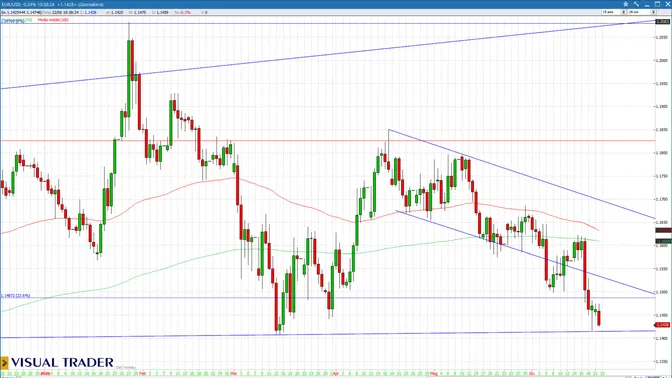
Task: Click the red current price tag 1.1428
Action: coord(663,325)
